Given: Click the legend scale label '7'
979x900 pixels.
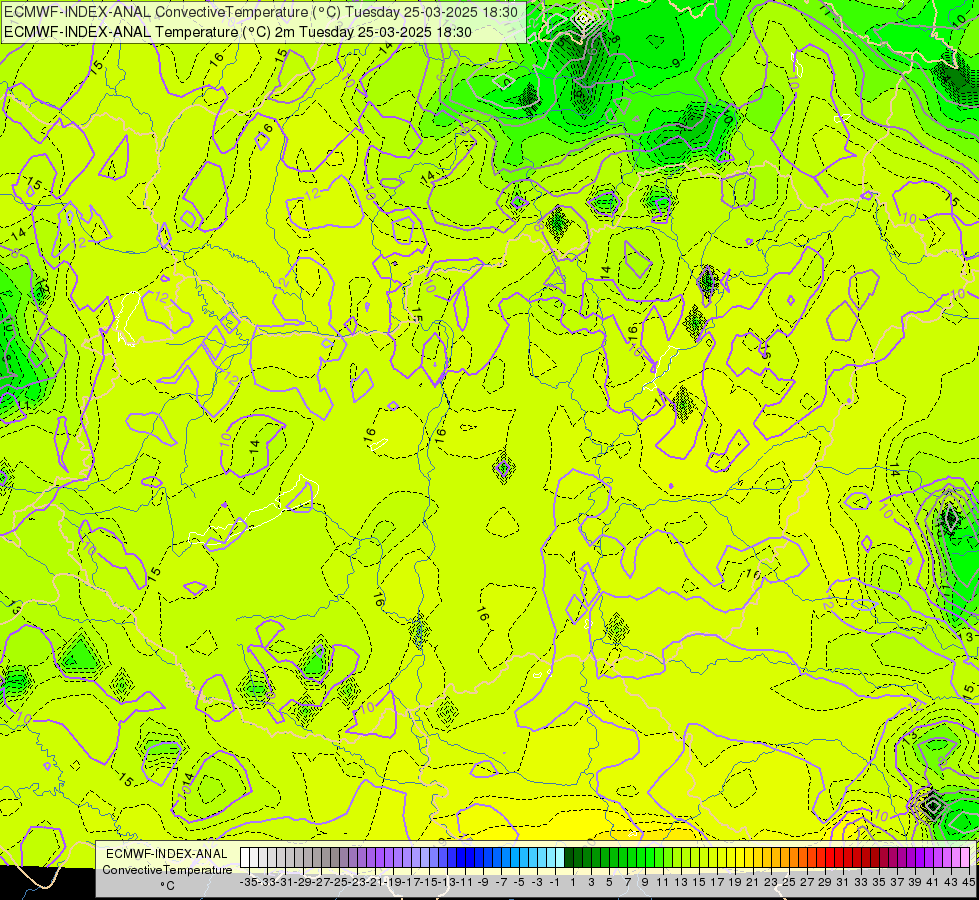Looking at the screenshot, I should tap(627, 882).
